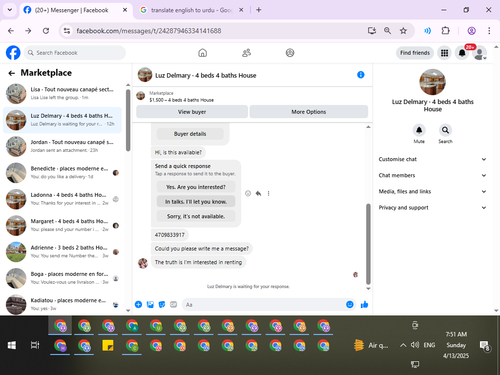Viewport: 500px width, 375px height.
Task: Click the chat messages vertical scrollbar
Action: pos(368,243)
